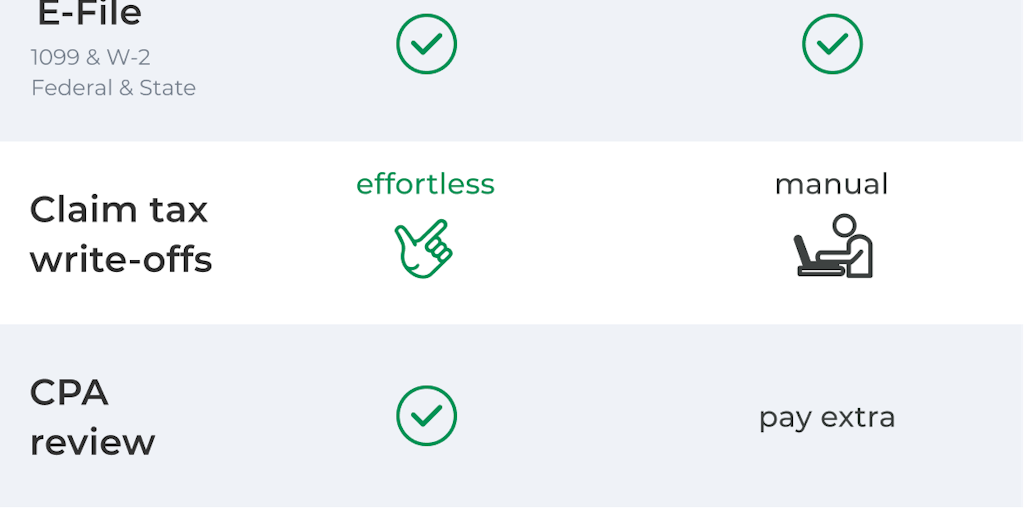Click the laptop inside the manual illustration

812,257
